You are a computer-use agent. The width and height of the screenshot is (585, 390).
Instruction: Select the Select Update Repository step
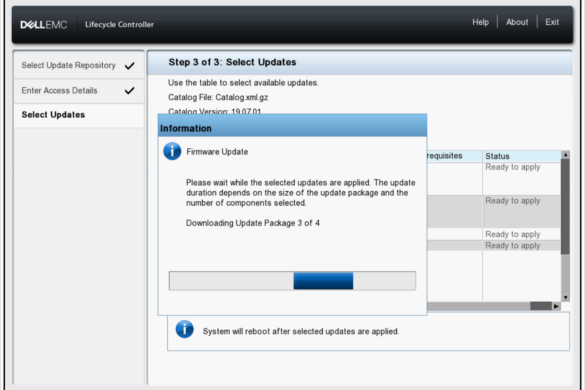pos(79,66)
